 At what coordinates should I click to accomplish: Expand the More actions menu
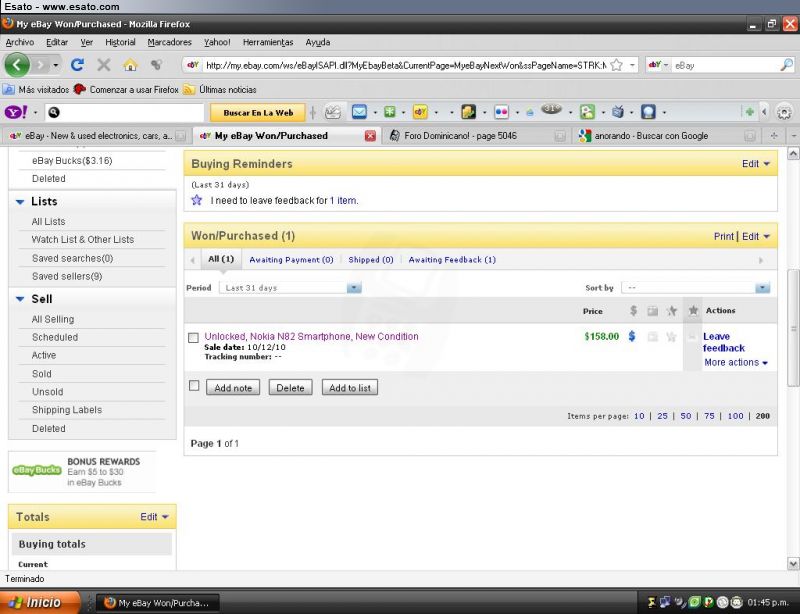coord(736,362)
